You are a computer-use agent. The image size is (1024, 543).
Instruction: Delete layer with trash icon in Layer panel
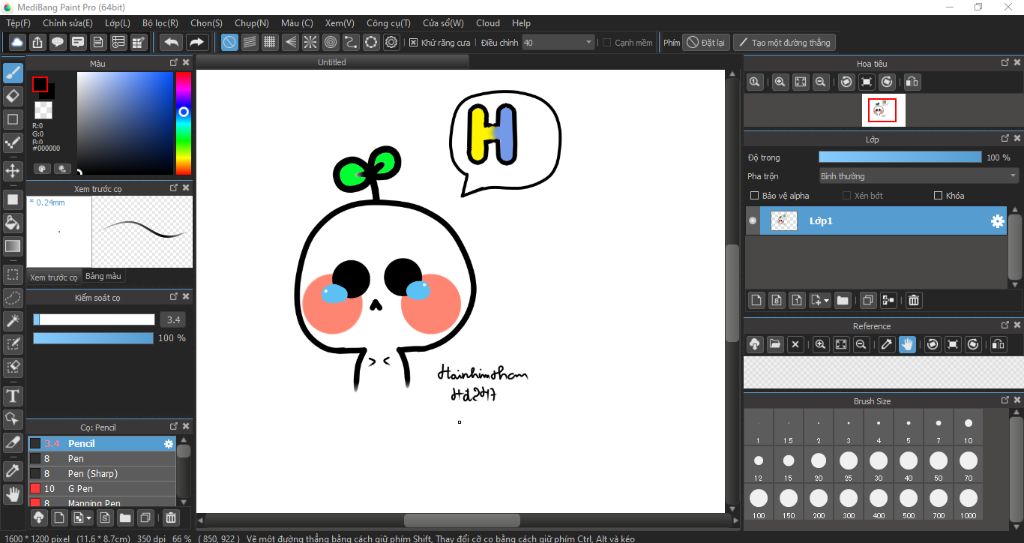pyautogui.click(x=914, y=300)
